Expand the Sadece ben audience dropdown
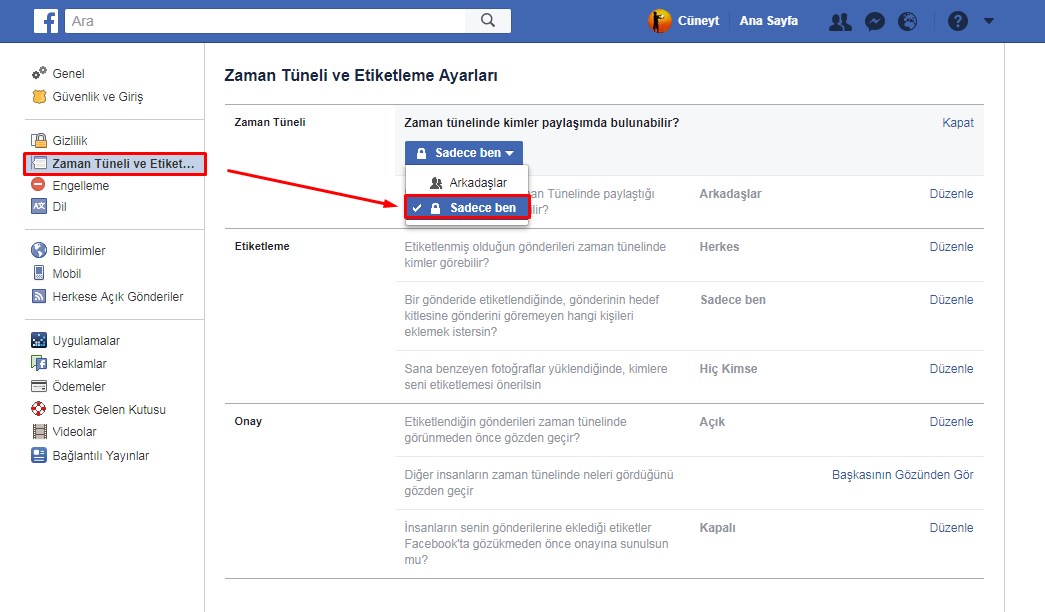 pos(464,153)
